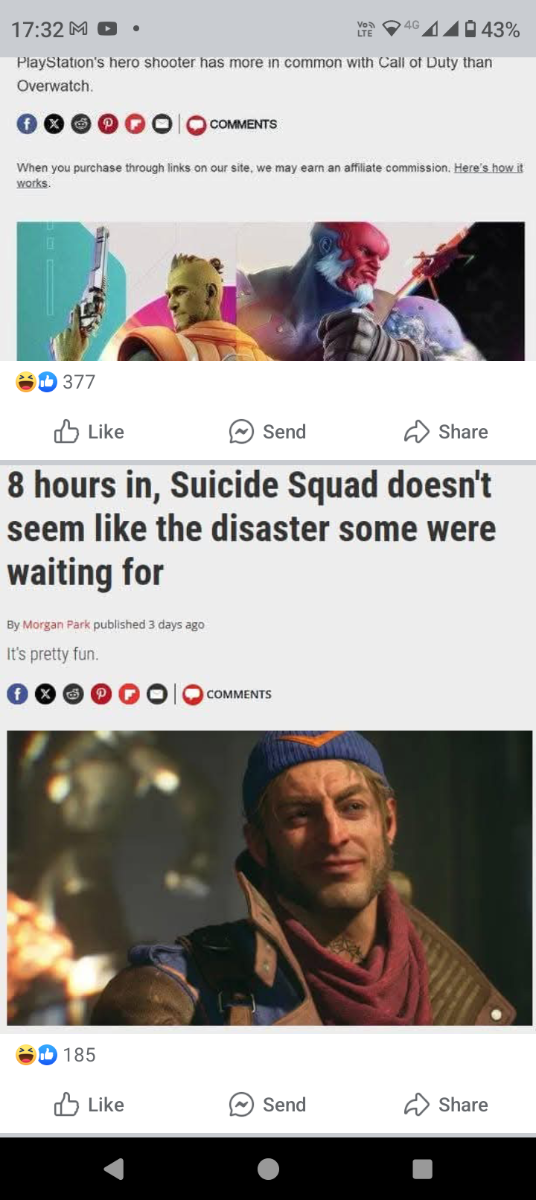Tap the hero shooter artwork image
Screen dimensions: 536x1200
click(x=270, y=290)
